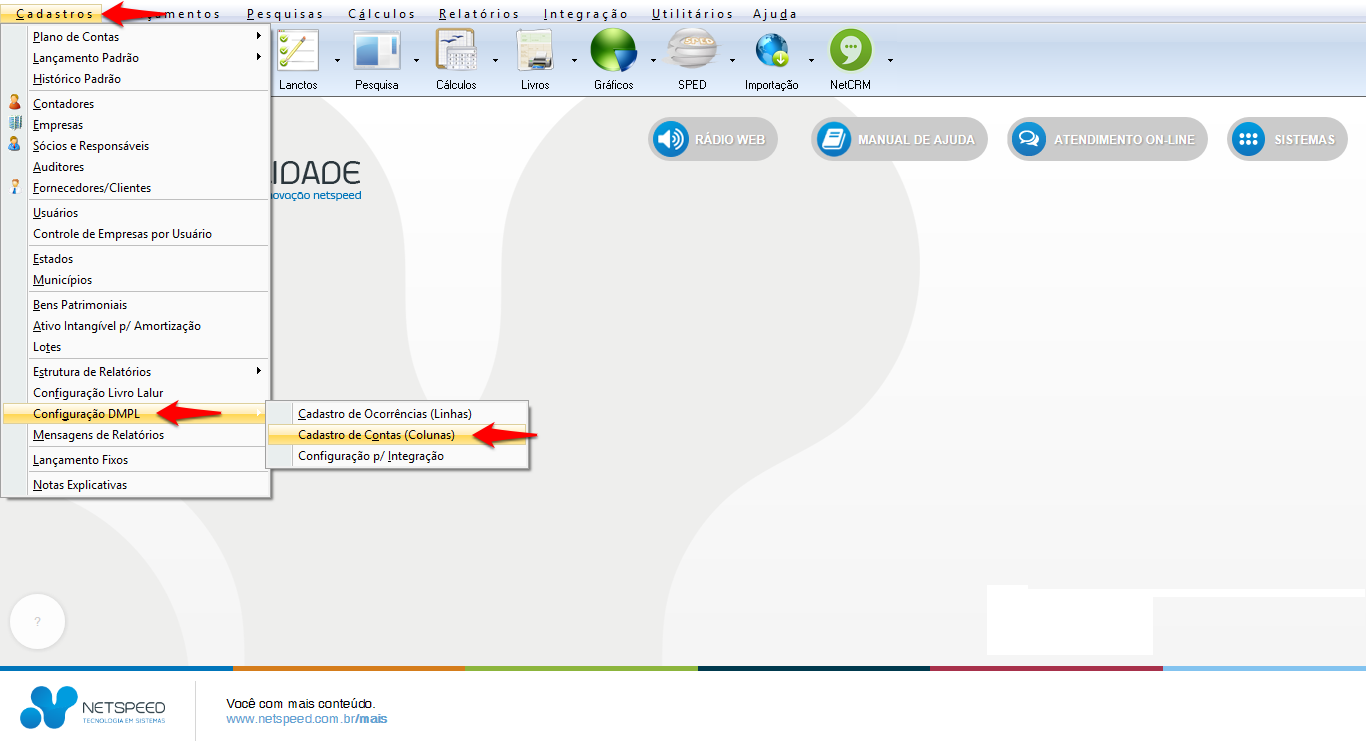
Task: Follow the www.netspeed.com.br/mais link
Action: pos(307,719)
